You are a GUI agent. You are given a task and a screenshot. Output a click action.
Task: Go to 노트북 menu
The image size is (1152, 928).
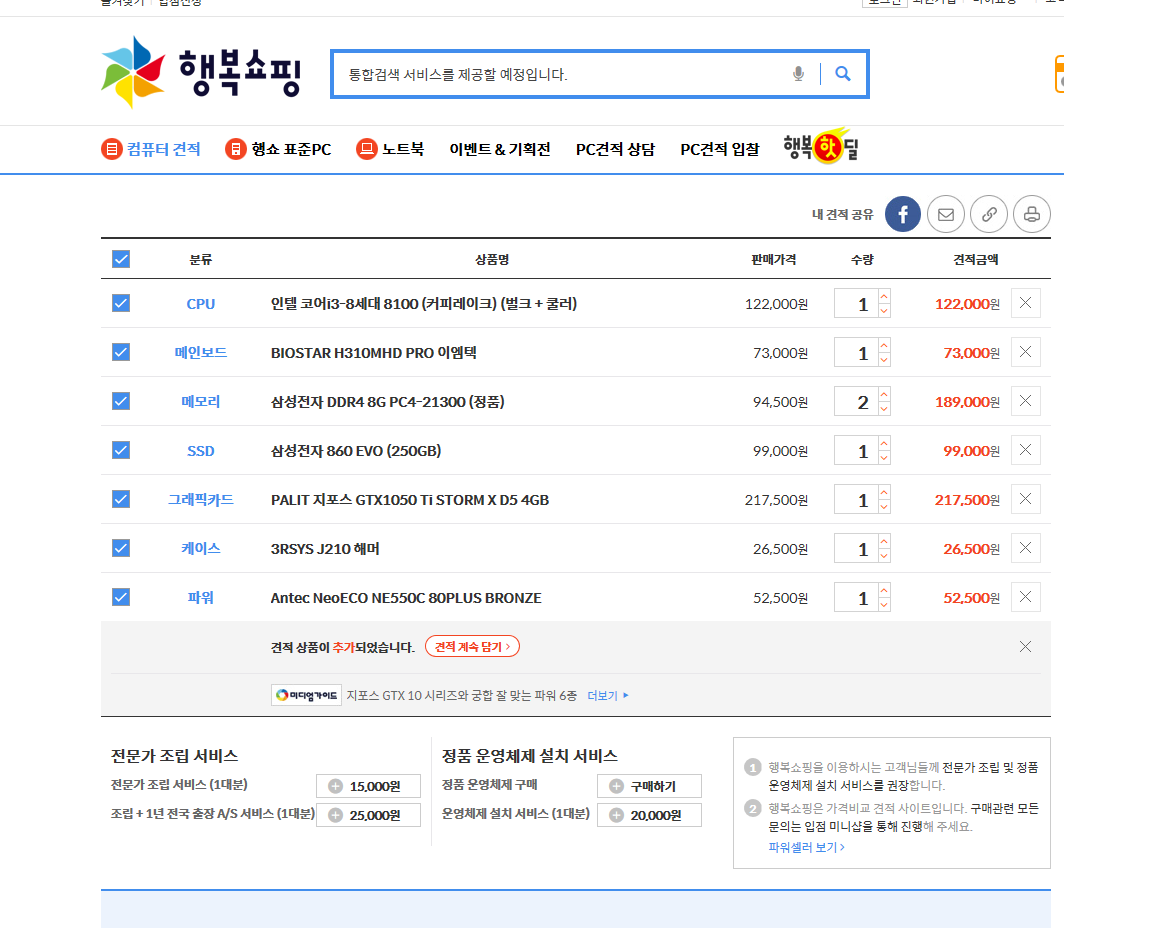(x=389, y=149)
